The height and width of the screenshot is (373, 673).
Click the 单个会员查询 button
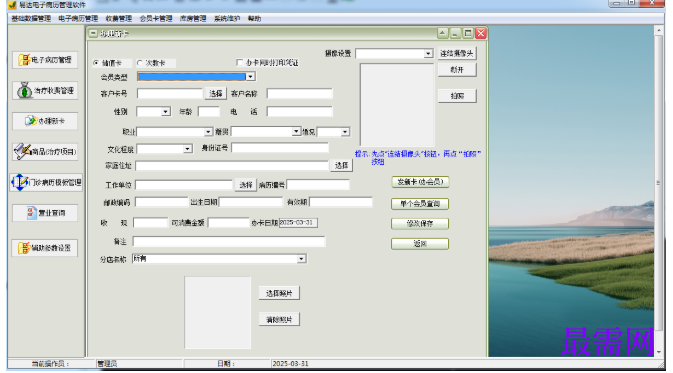(420, 204)
